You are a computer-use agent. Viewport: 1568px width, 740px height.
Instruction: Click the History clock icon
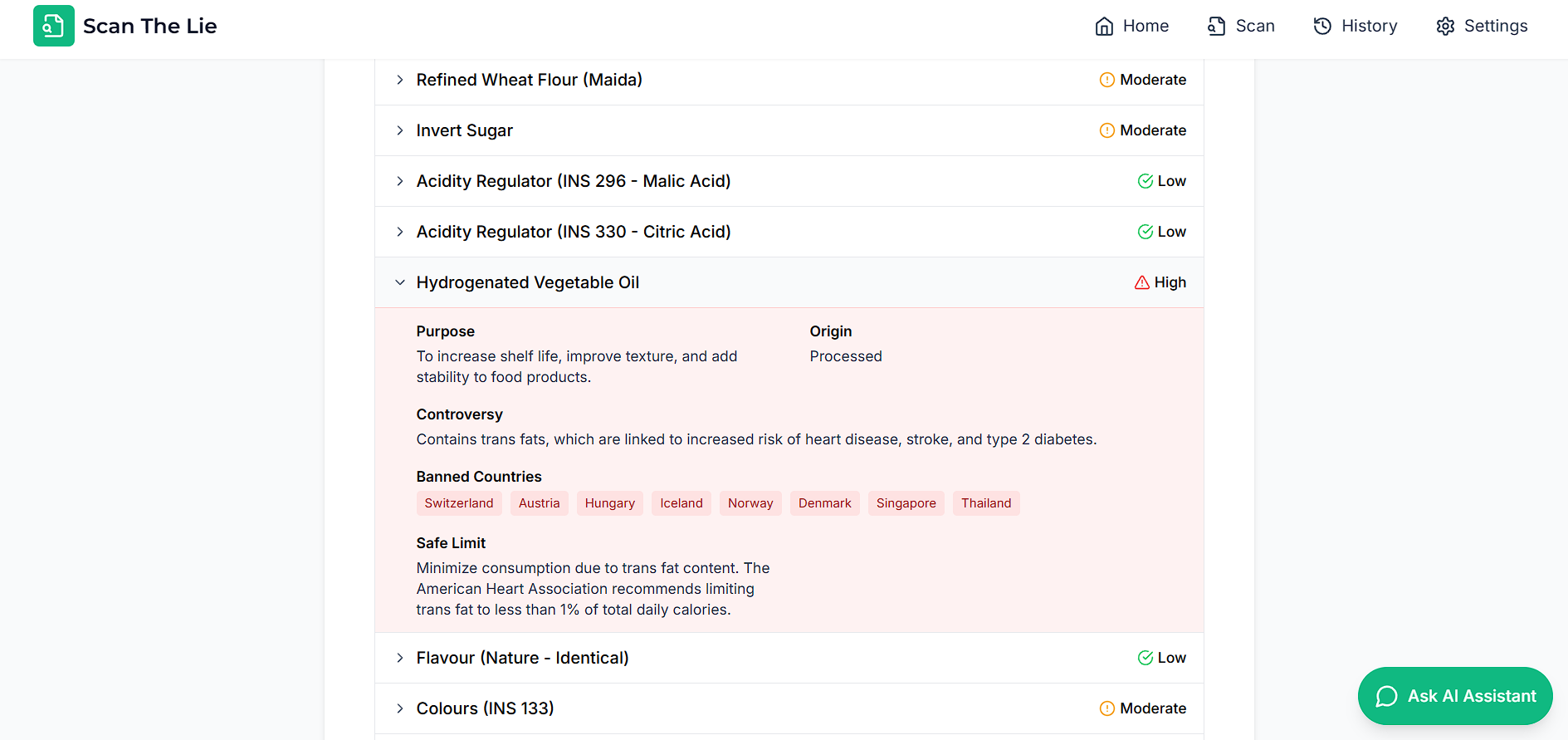[1322, 27]
